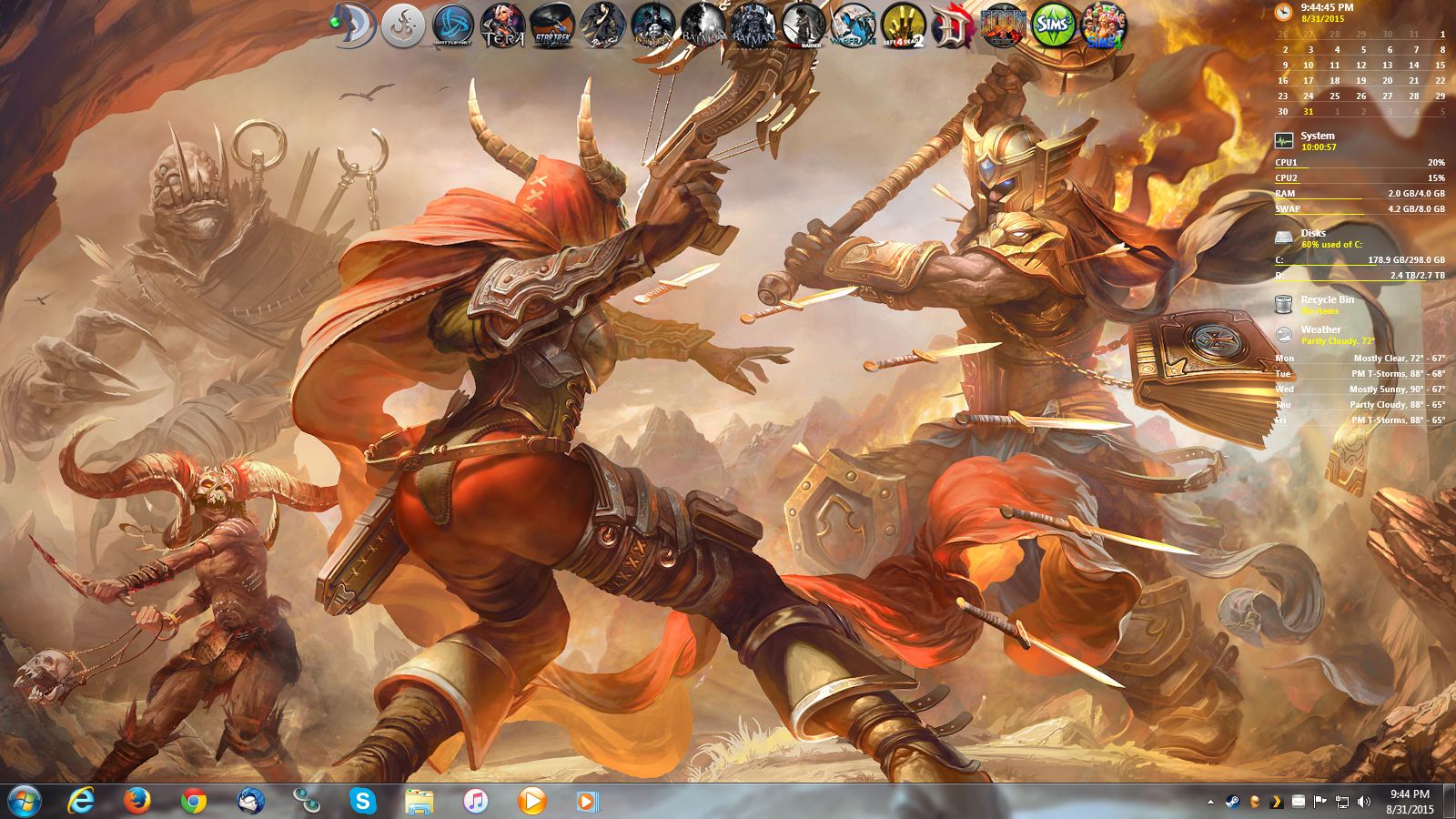Launch Star Trek Online dock icon
The height and width of the screenshot is (819, 1456).
551,25
